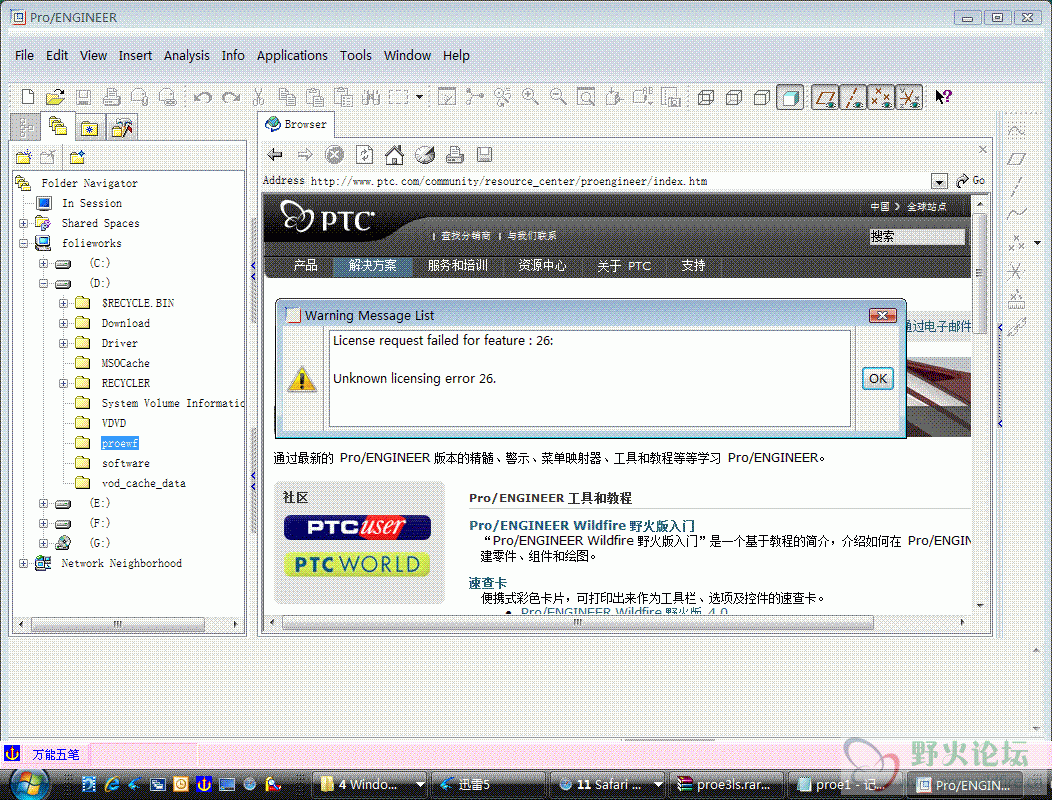The image size is (1052, 800).
Task: Close the Warning Message List dialog
Action: [882, 315]
